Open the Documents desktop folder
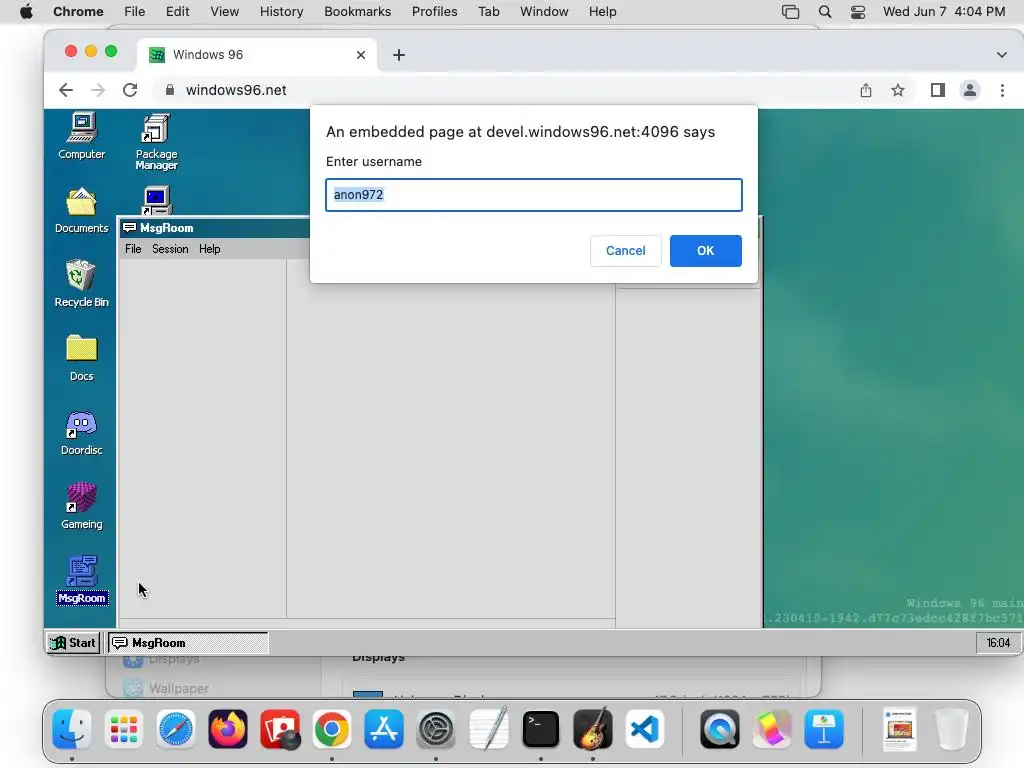 click(82, 210)
